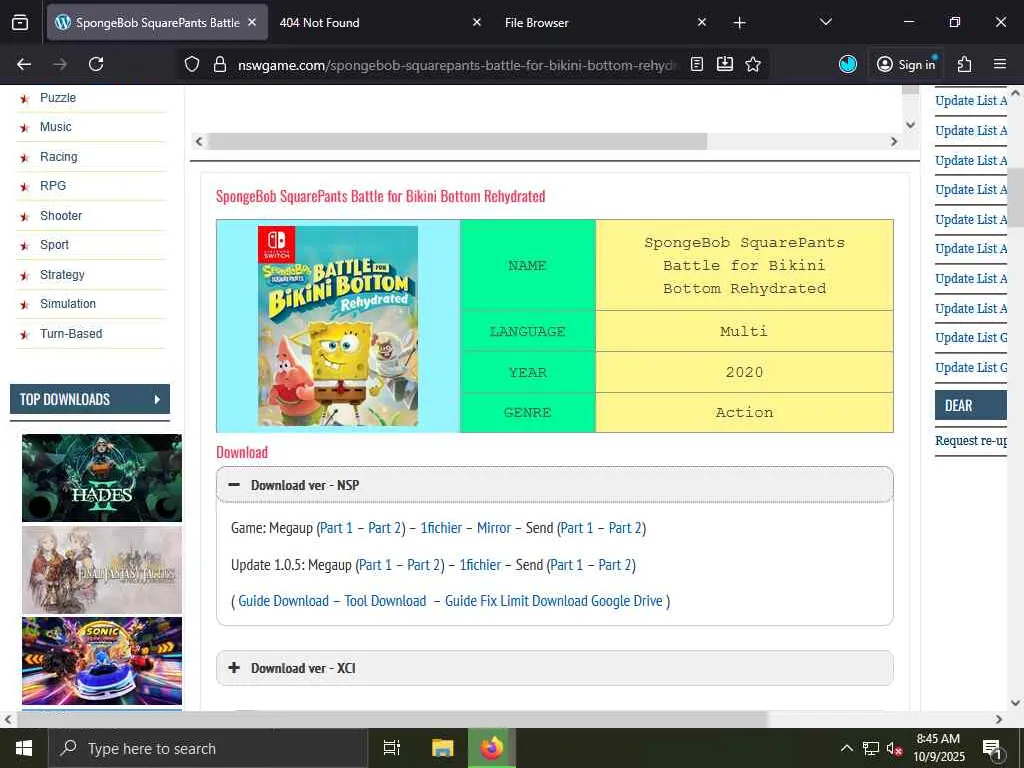Open Racing category

click(x=59, y=157)
